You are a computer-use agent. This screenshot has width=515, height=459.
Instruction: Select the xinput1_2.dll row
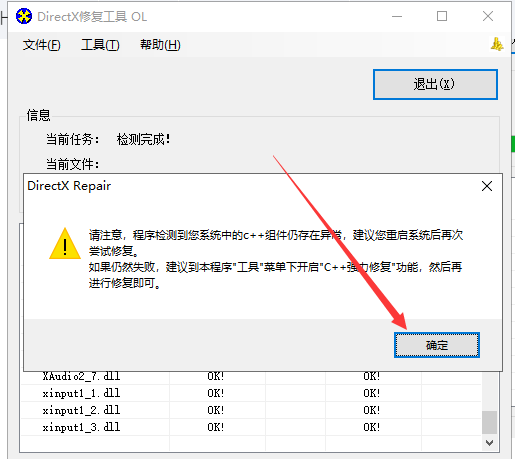pyautogui.click(x=251, y=410)
